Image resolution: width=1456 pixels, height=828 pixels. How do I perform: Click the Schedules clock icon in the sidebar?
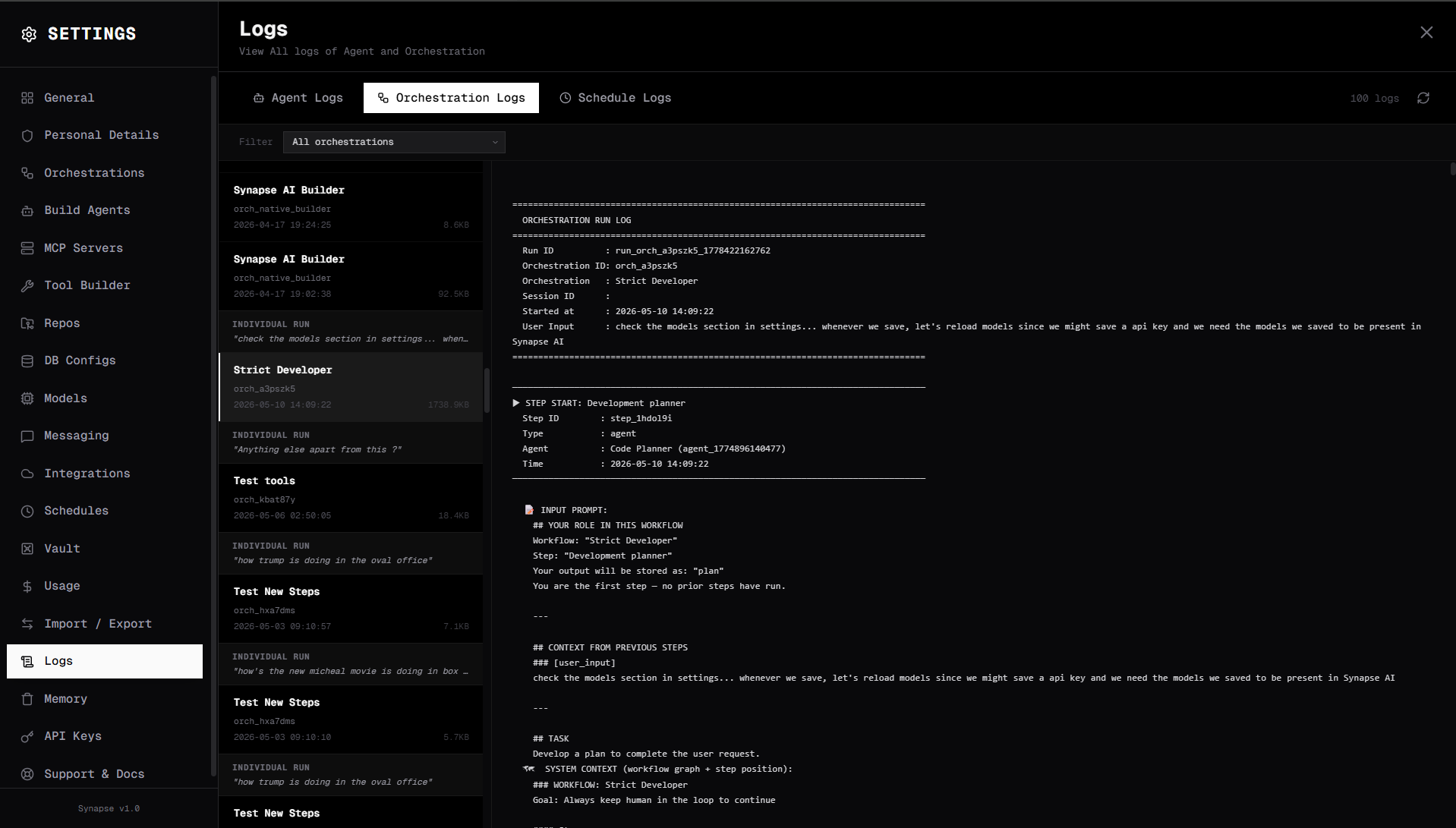27,511
